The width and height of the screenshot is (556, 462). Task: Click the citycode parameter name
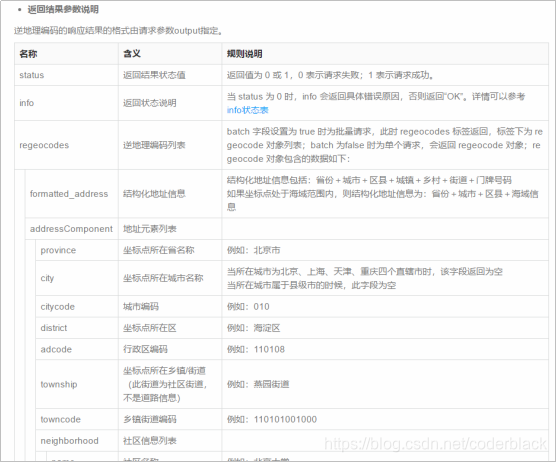click(x=57, y=307)
